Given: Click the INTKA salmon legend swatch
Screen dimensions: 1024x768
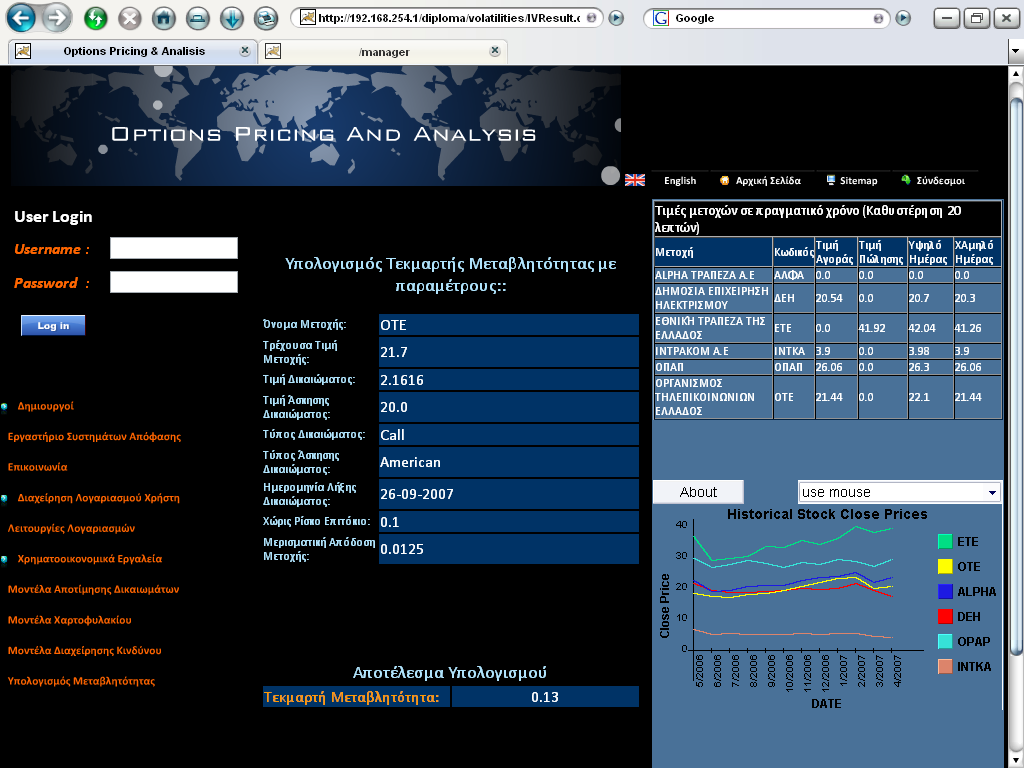Looking at the screenshot, I should click(945, 667).
